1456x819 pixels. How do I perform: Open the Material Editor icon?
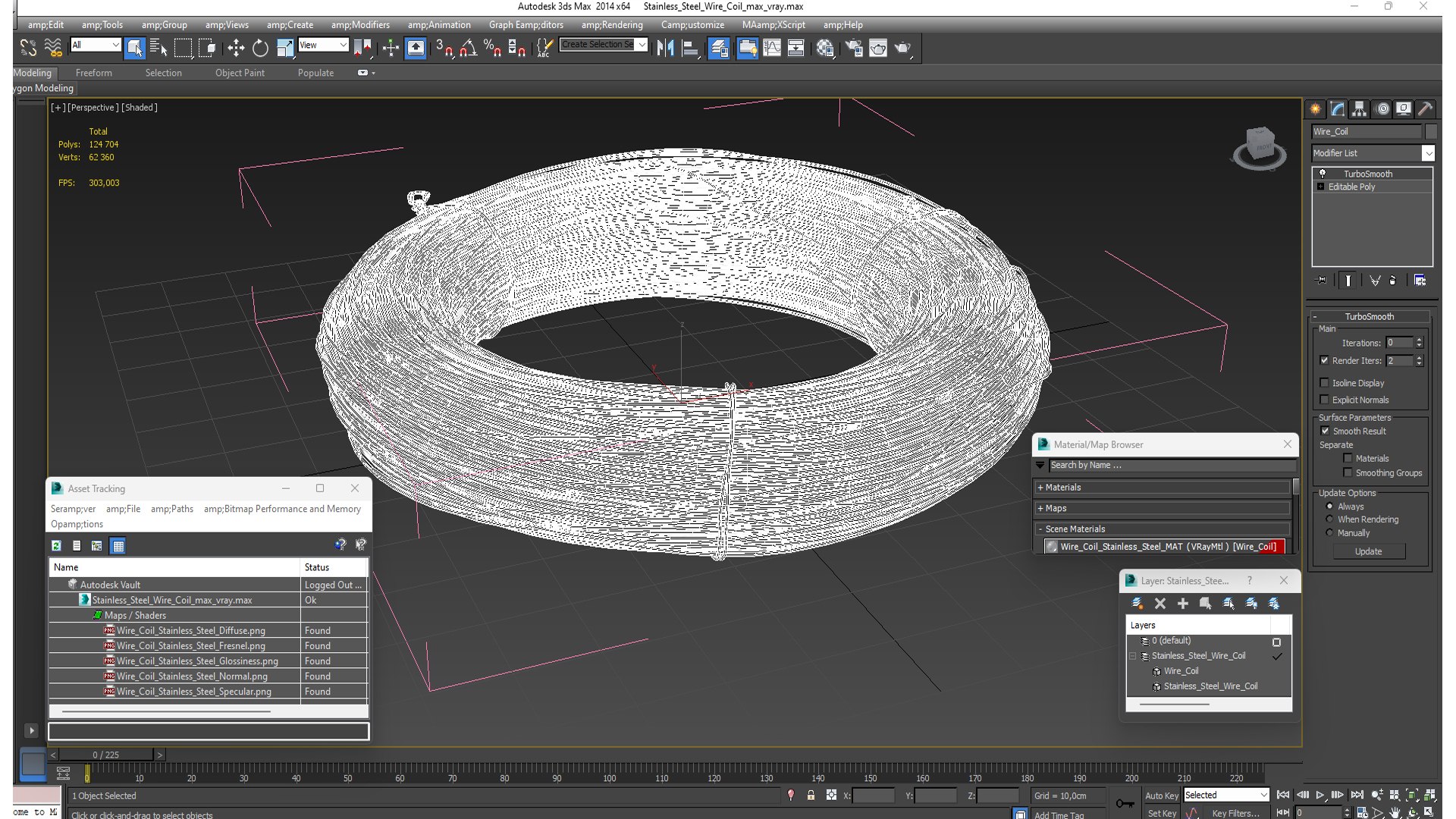tap(825, 48)
